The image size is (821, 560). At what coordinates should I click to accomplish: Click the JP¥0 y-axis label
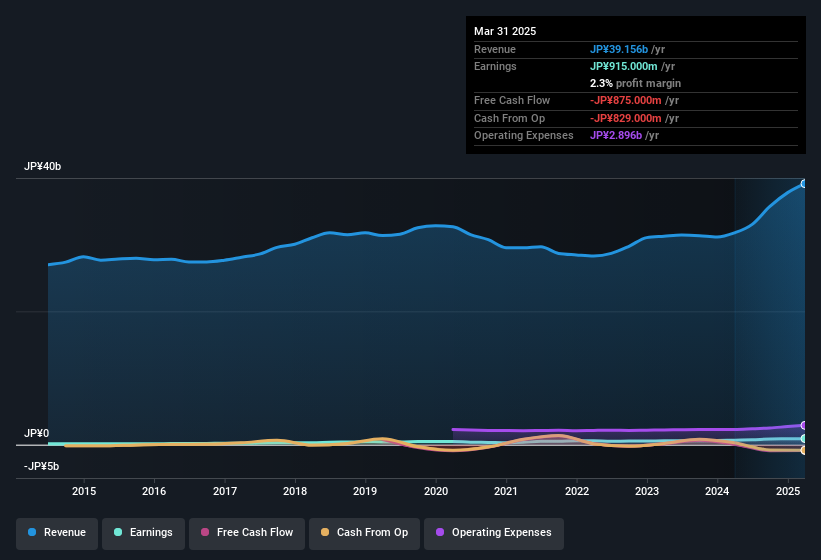coord(37,433)
